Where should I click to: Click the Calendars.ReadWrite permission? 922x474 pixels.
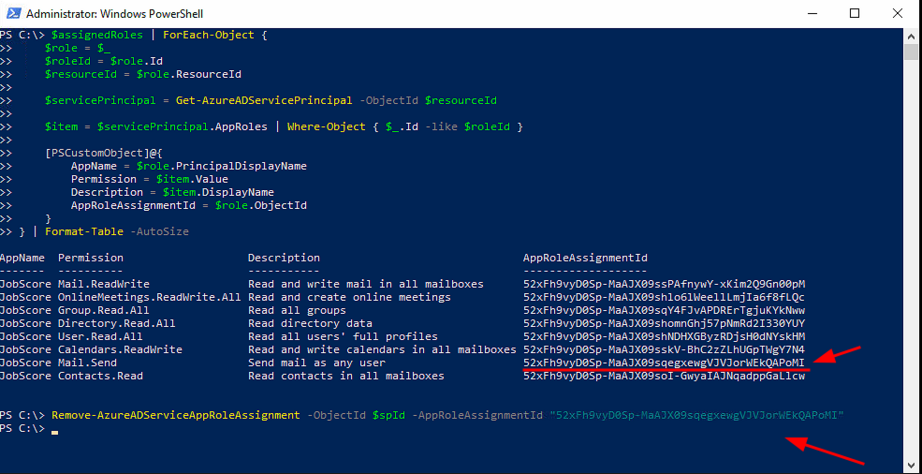coord(120,349)
